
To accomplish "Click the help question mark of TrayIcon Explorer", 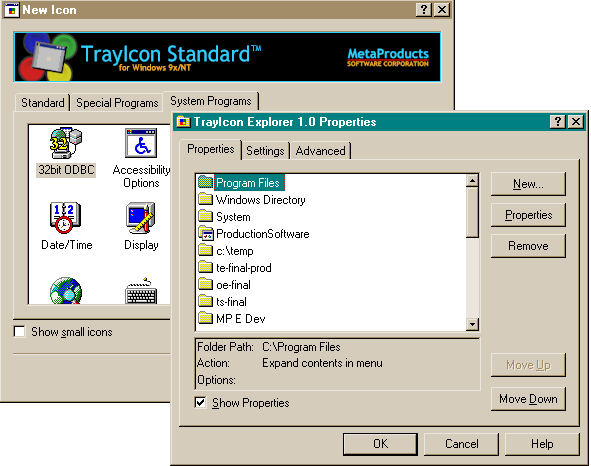I will point(557,122).
